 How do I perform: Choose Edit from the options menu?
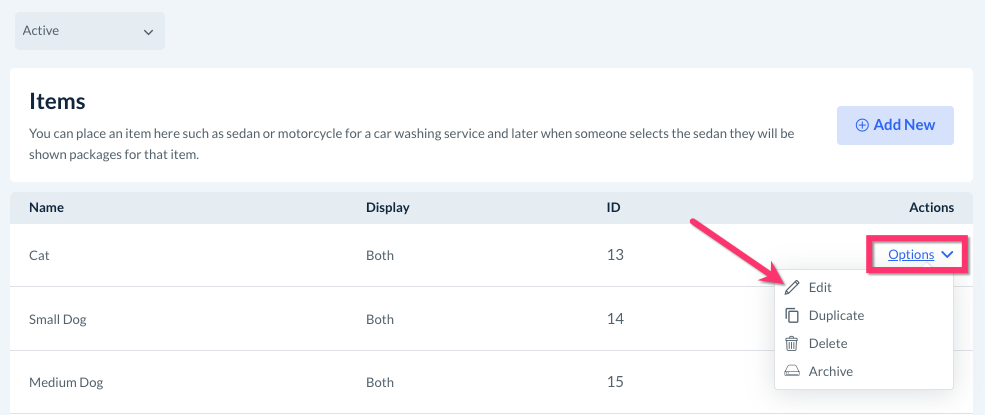[820, 287]
